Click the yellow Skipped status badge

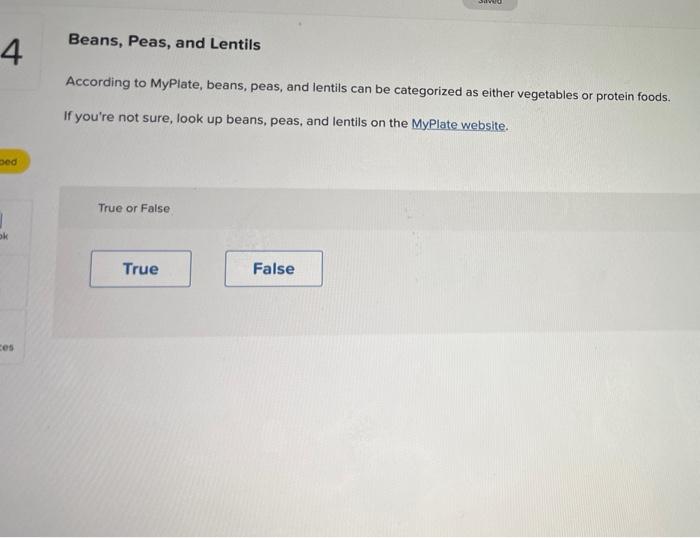coord(12,161)
